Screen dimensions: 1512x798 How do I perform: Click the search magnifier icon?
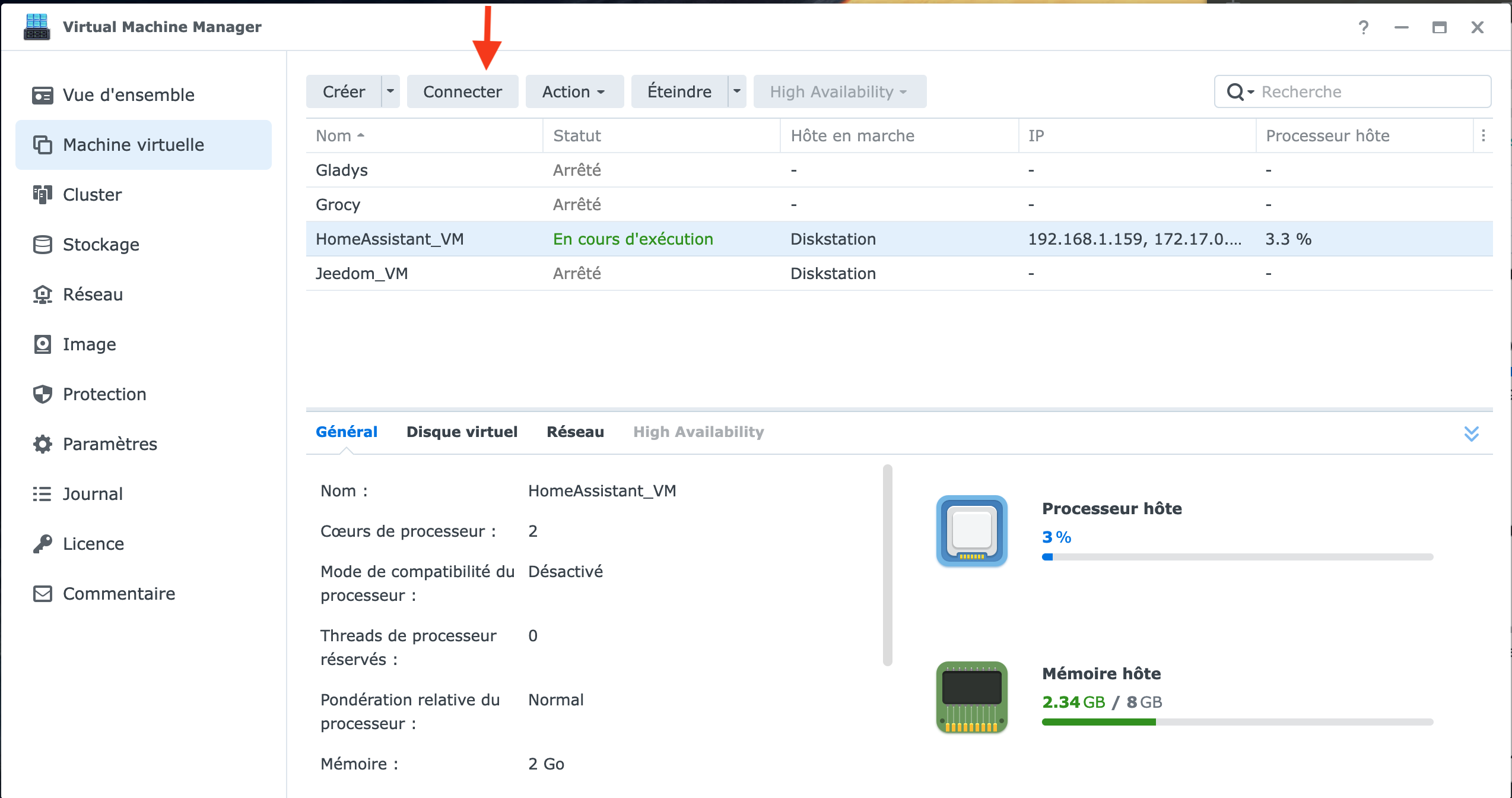click(x=1236, y=92)
